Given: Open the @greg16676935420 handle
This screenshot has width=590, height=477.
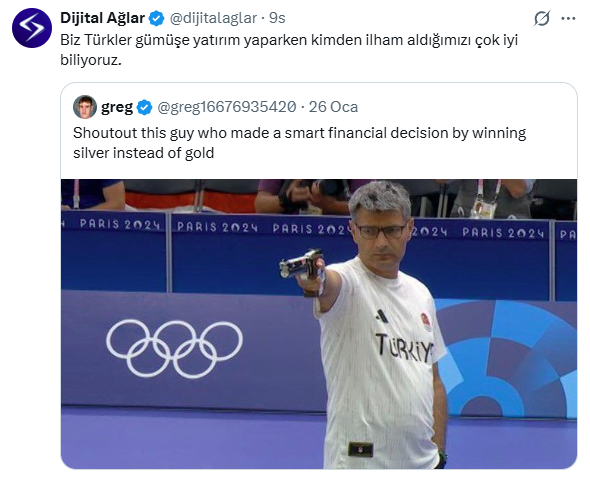Looking at the screenshot, I should (x=227, y=107).
